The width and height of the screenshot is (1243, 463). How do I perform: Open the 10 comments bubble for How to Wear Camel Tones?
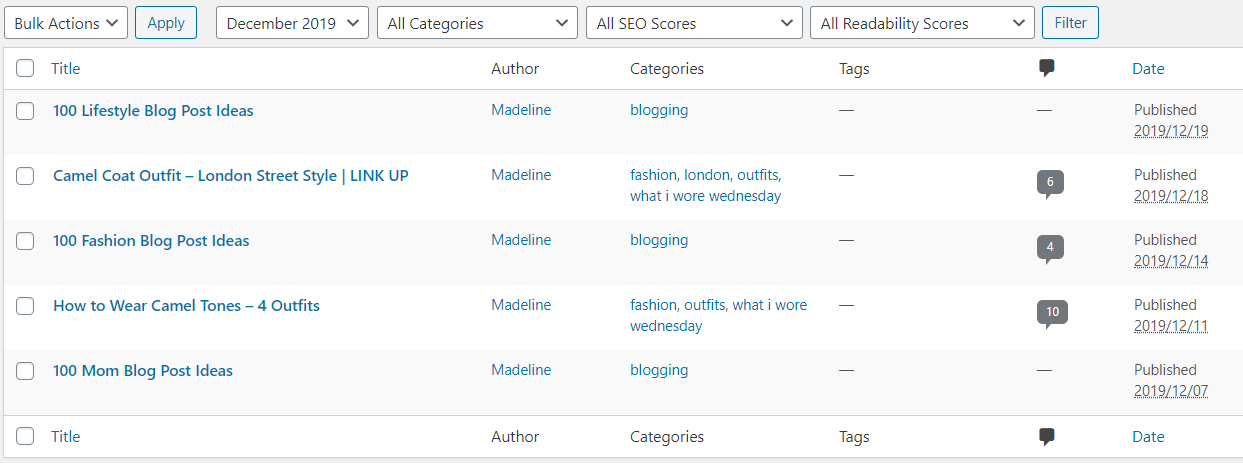[x=1052, y=314]
